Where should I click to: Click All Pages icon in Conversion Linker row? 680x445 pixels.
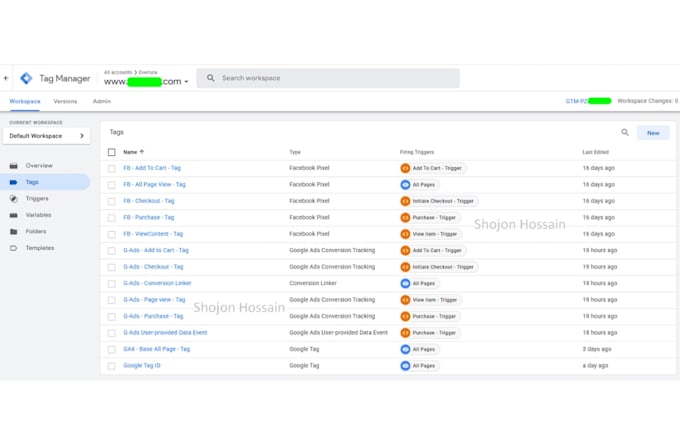click(x=405, y=284)
